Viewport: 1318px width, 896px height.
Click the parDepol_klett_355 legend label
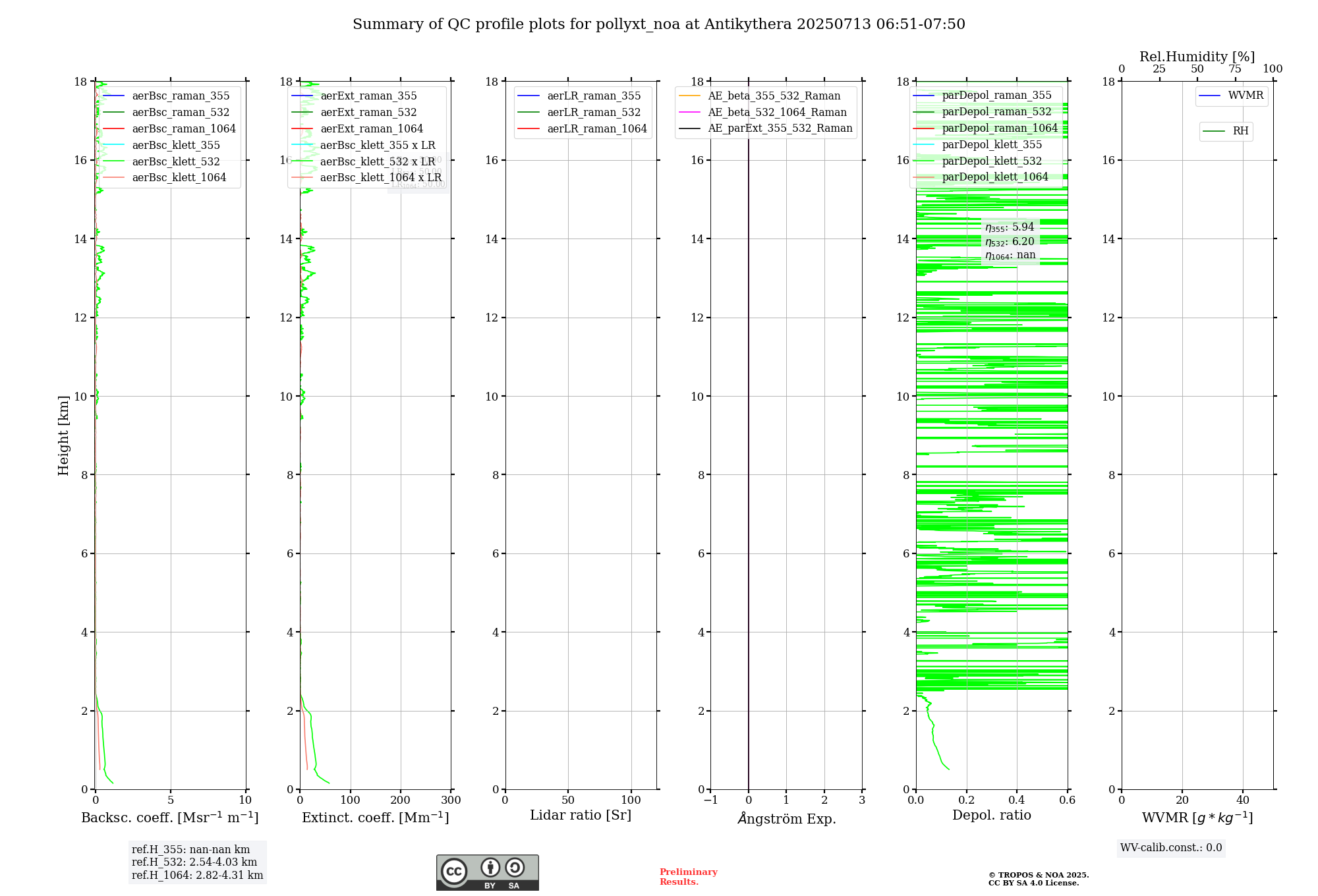click(x=992, y=145)
